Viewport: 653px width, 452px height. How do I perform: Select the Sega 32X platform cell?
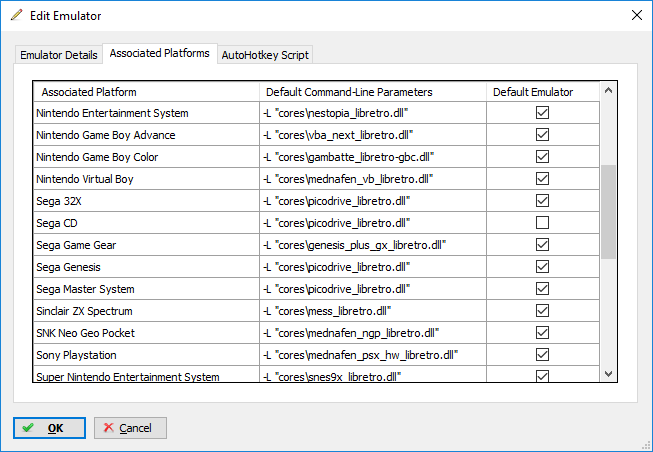146,201
